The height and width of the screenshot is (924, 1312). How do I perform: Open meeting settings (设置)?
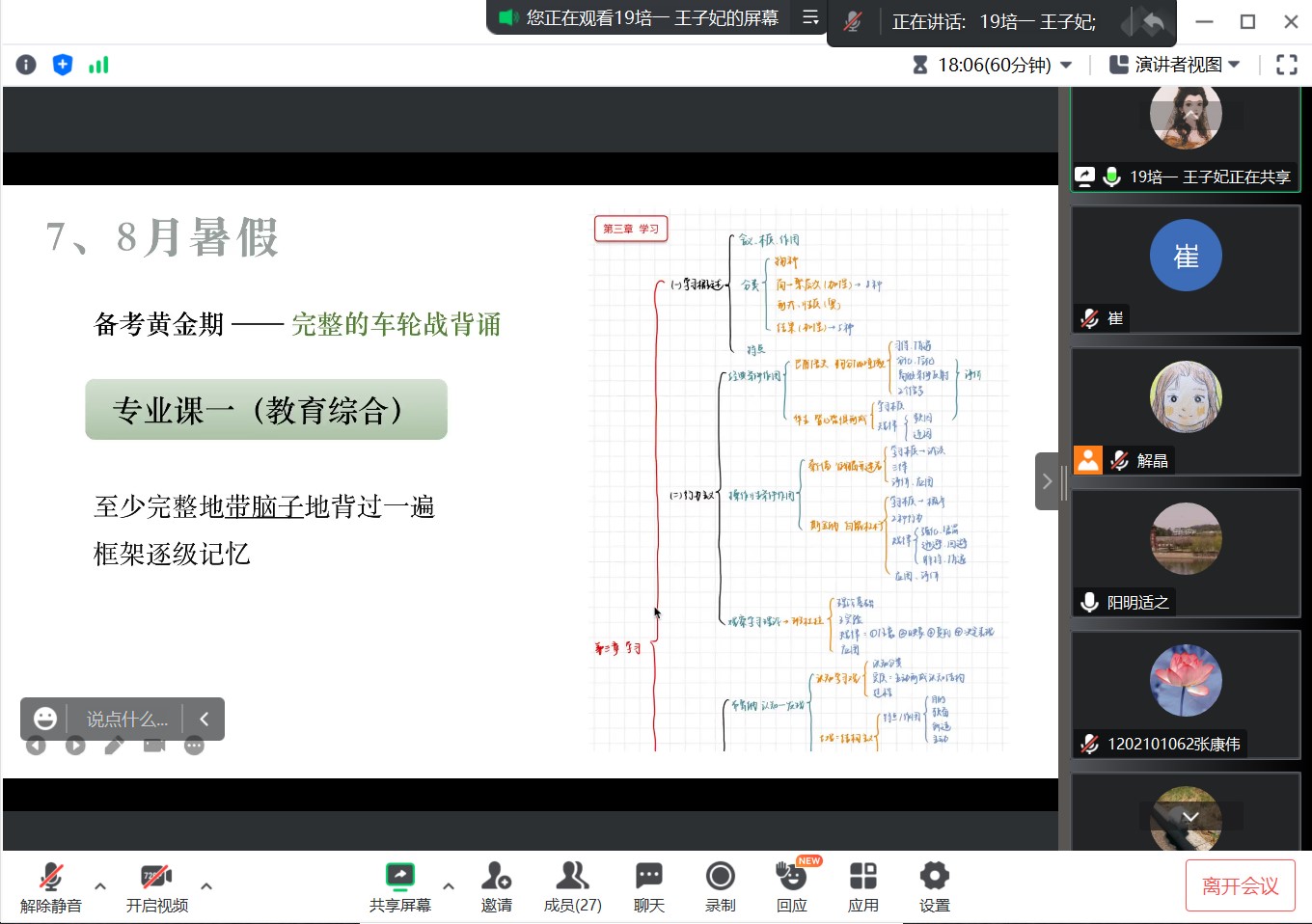click(934, 887)
